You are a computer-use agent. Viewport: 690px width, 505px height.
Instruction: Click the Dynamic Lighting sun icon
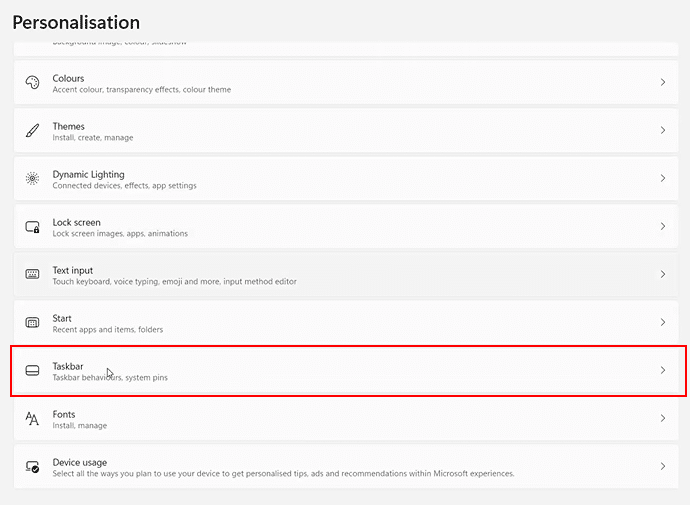(x=32, y=179)
